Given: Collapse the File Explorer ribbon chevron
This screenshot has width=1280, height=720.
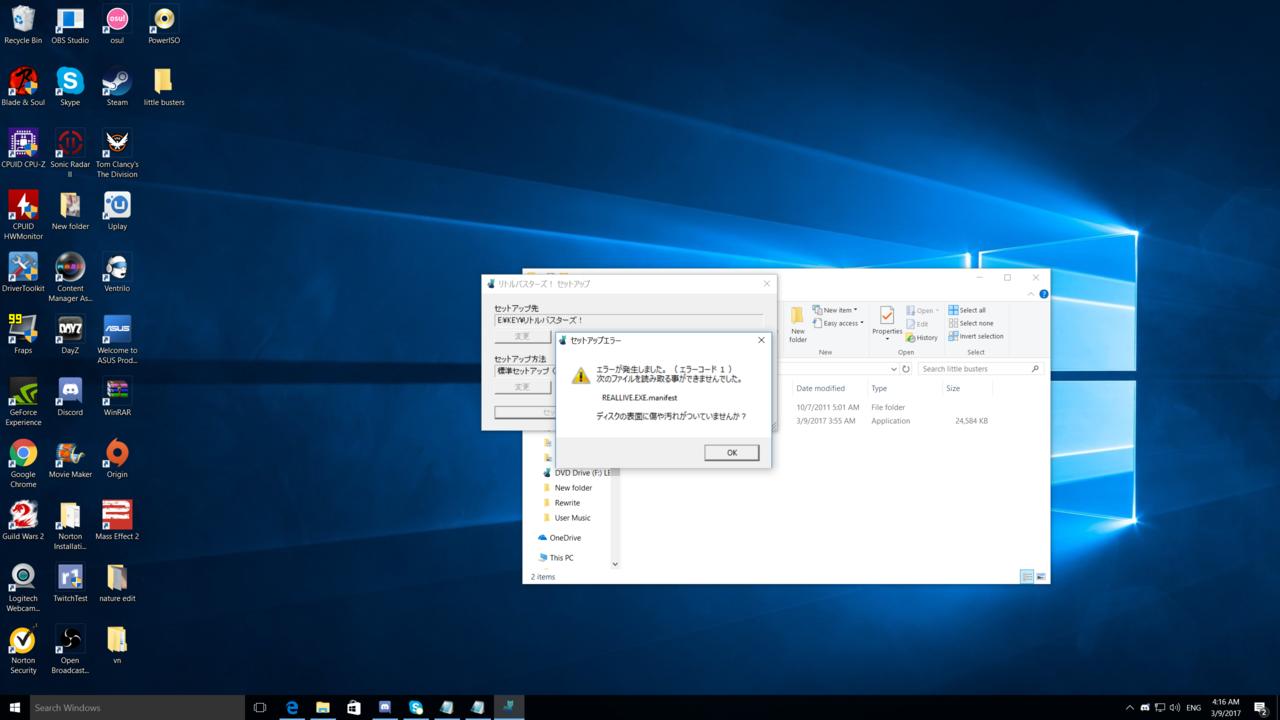Looking at the screenshot, I should [1033, 294].
